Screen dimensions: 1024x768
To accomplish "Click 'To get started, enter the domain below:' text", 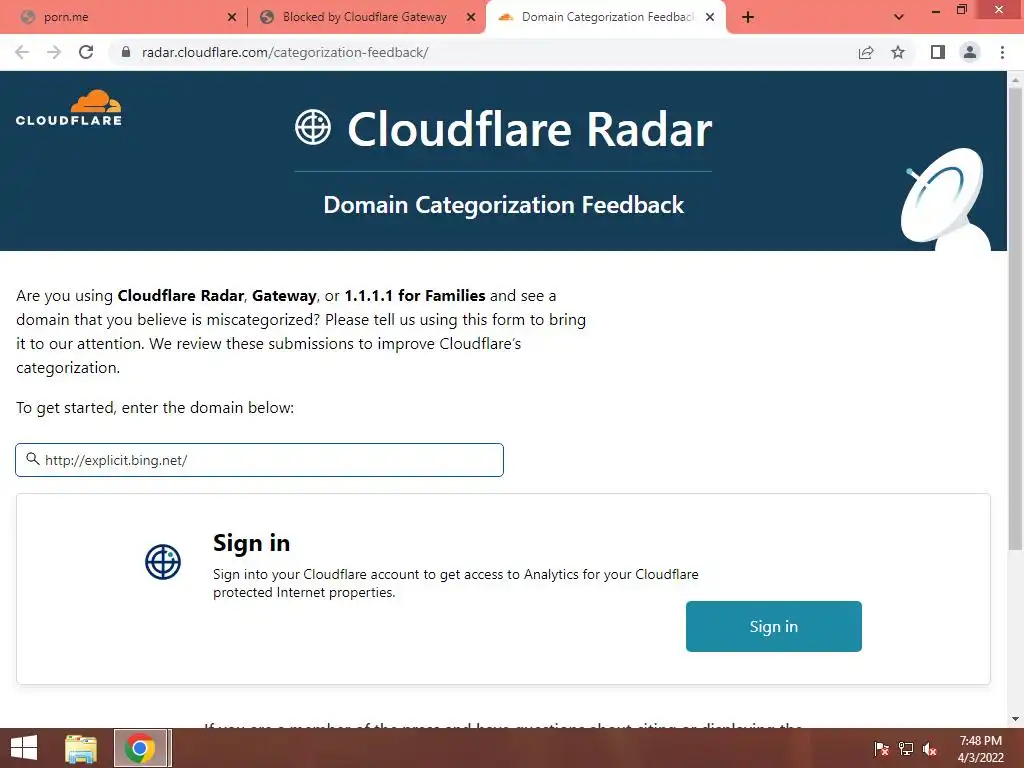I will point(155,408).
